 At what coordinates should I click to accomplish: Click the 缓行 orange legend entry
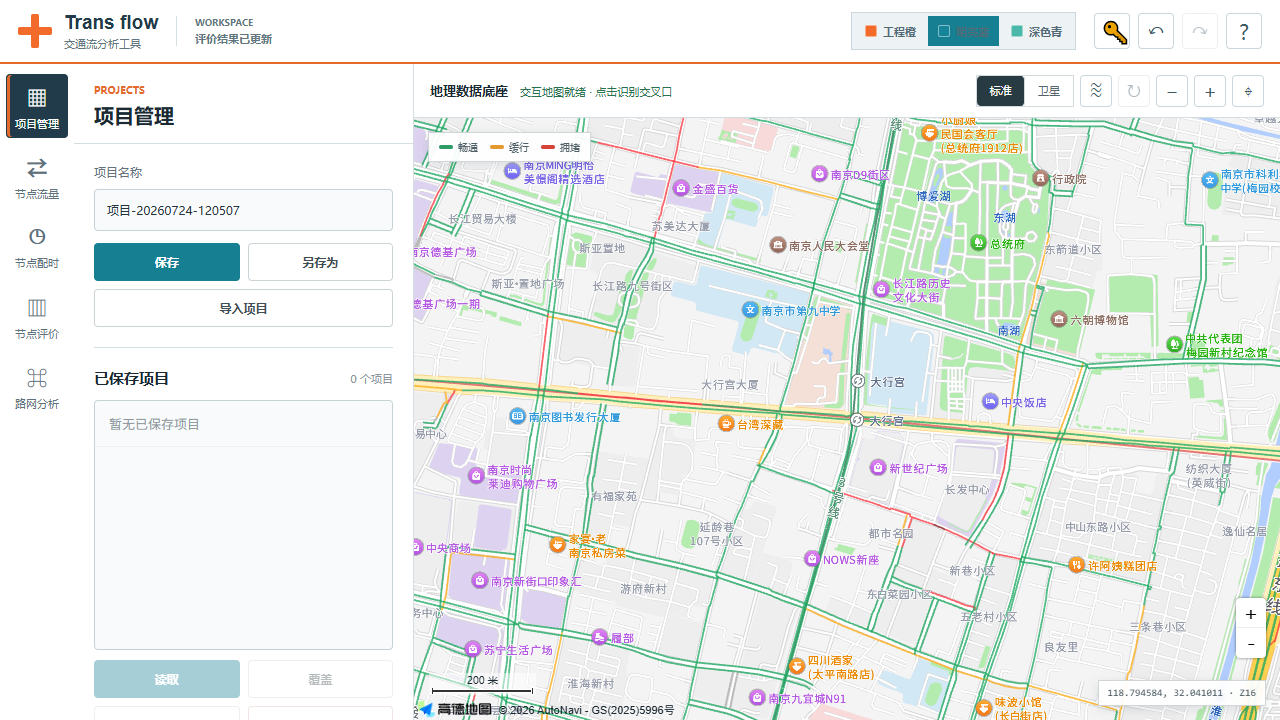[x=510, y=147]
